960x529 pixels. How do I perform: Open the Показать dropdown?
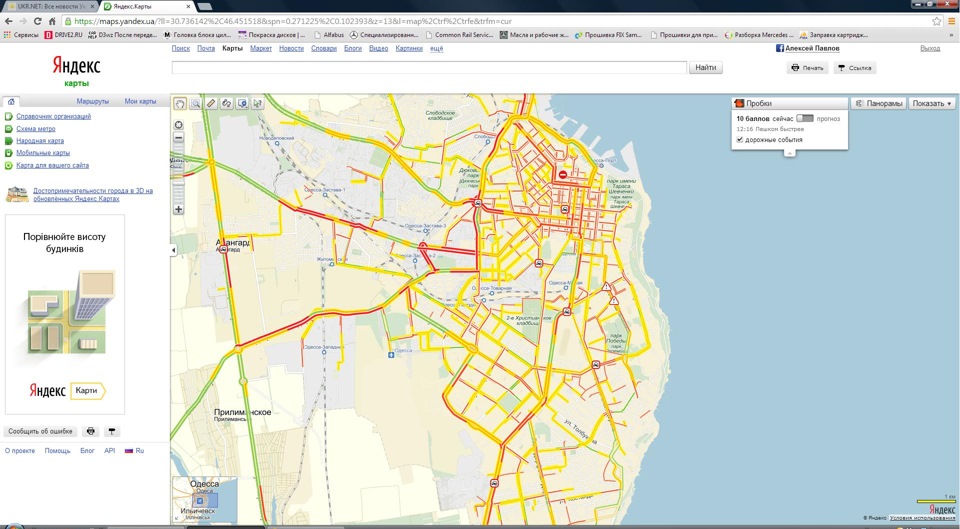pyautogui.click(x=932, y=103)
